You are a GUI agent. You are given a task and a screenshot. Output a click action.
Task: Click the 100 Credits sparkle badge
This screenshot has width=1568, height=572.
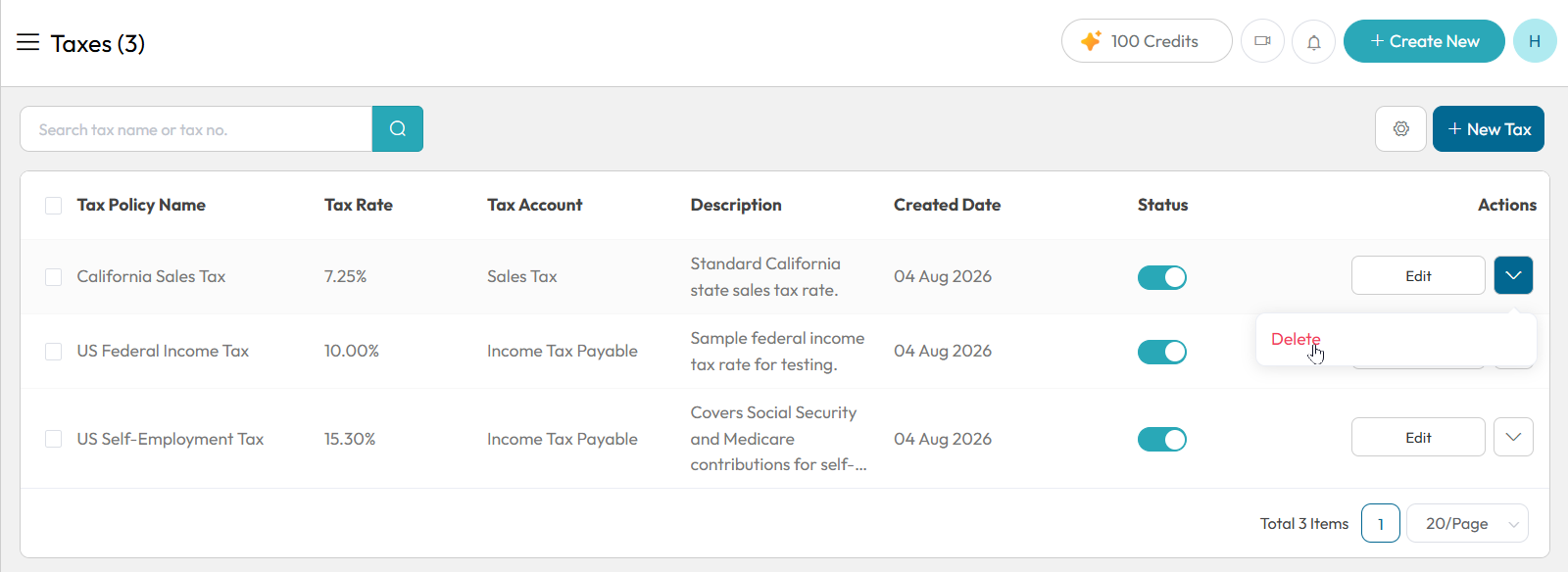(1147, 41)
